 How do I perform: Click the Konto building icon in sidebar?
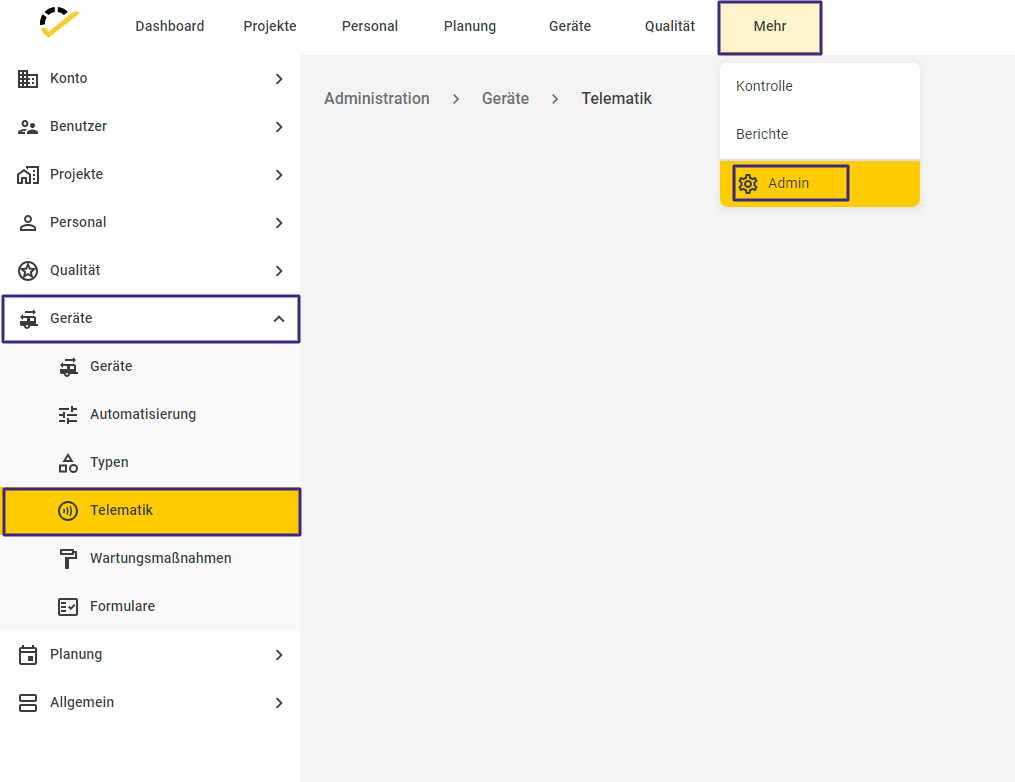coord(28,78)
